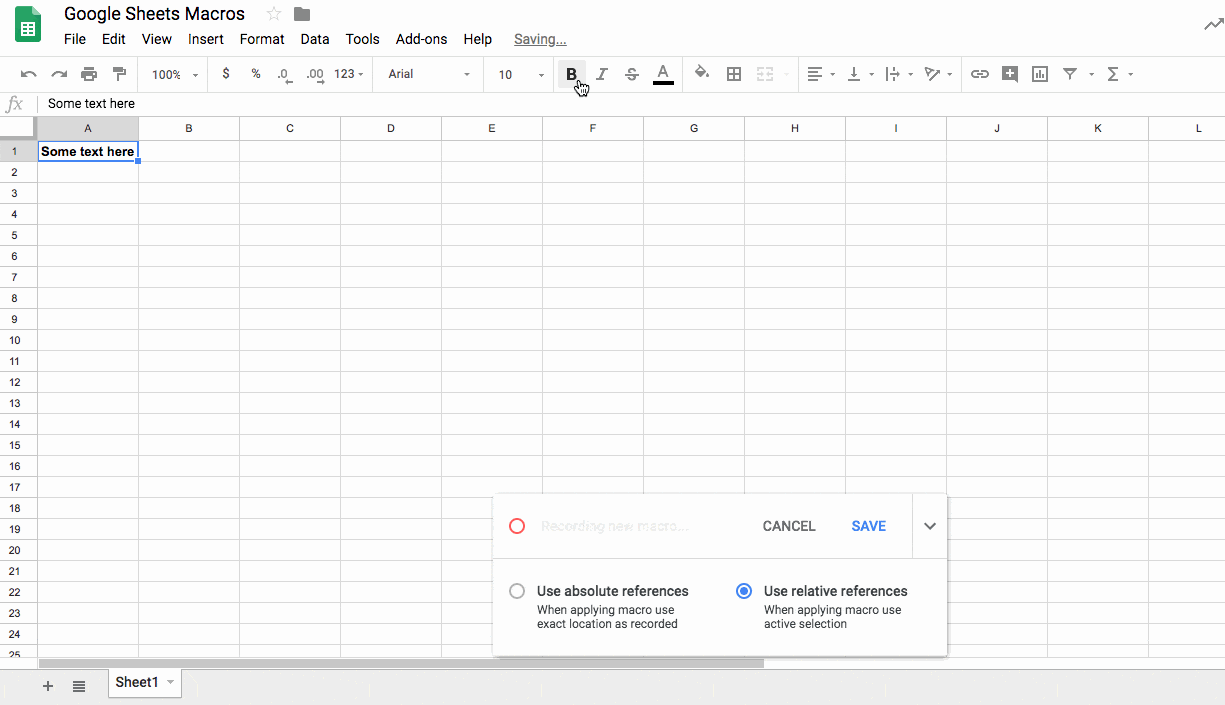Open the zoom 100% dropdown
Viewport: 1225px width, 705px height.
[175, 75]
